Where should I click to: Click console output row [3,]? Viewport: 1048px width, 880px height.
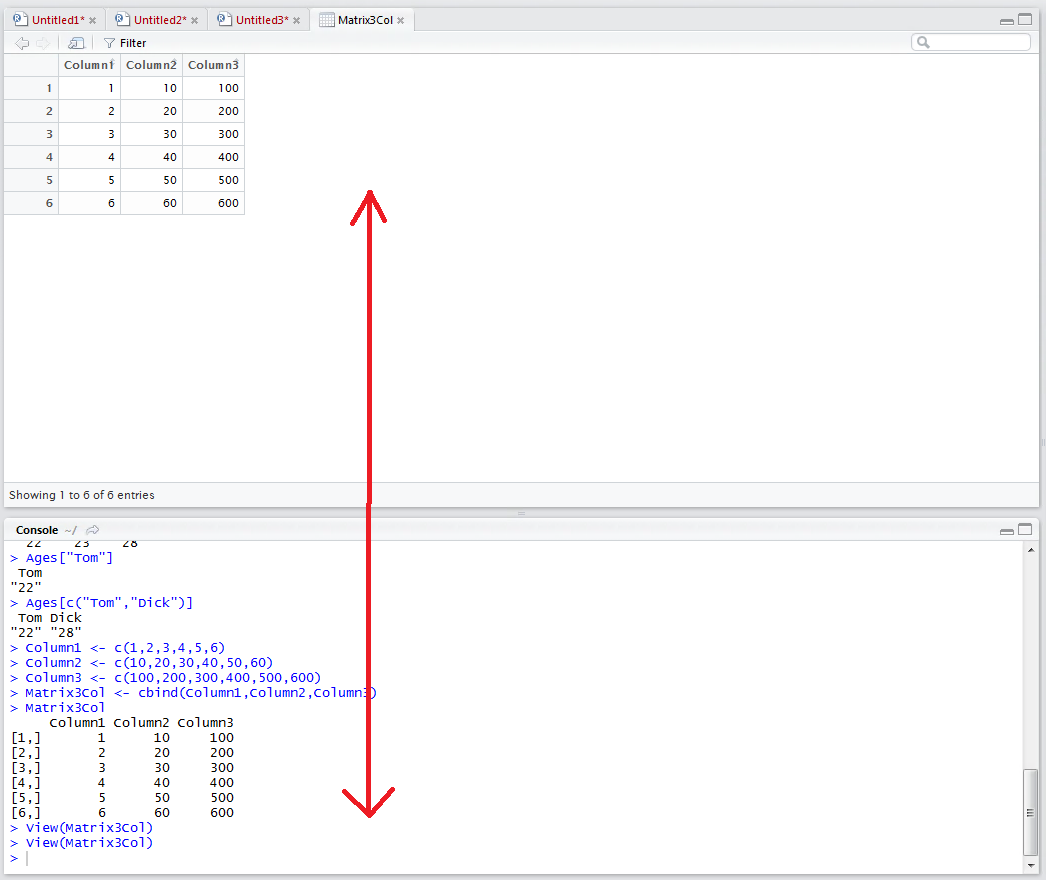coord(122,768)
